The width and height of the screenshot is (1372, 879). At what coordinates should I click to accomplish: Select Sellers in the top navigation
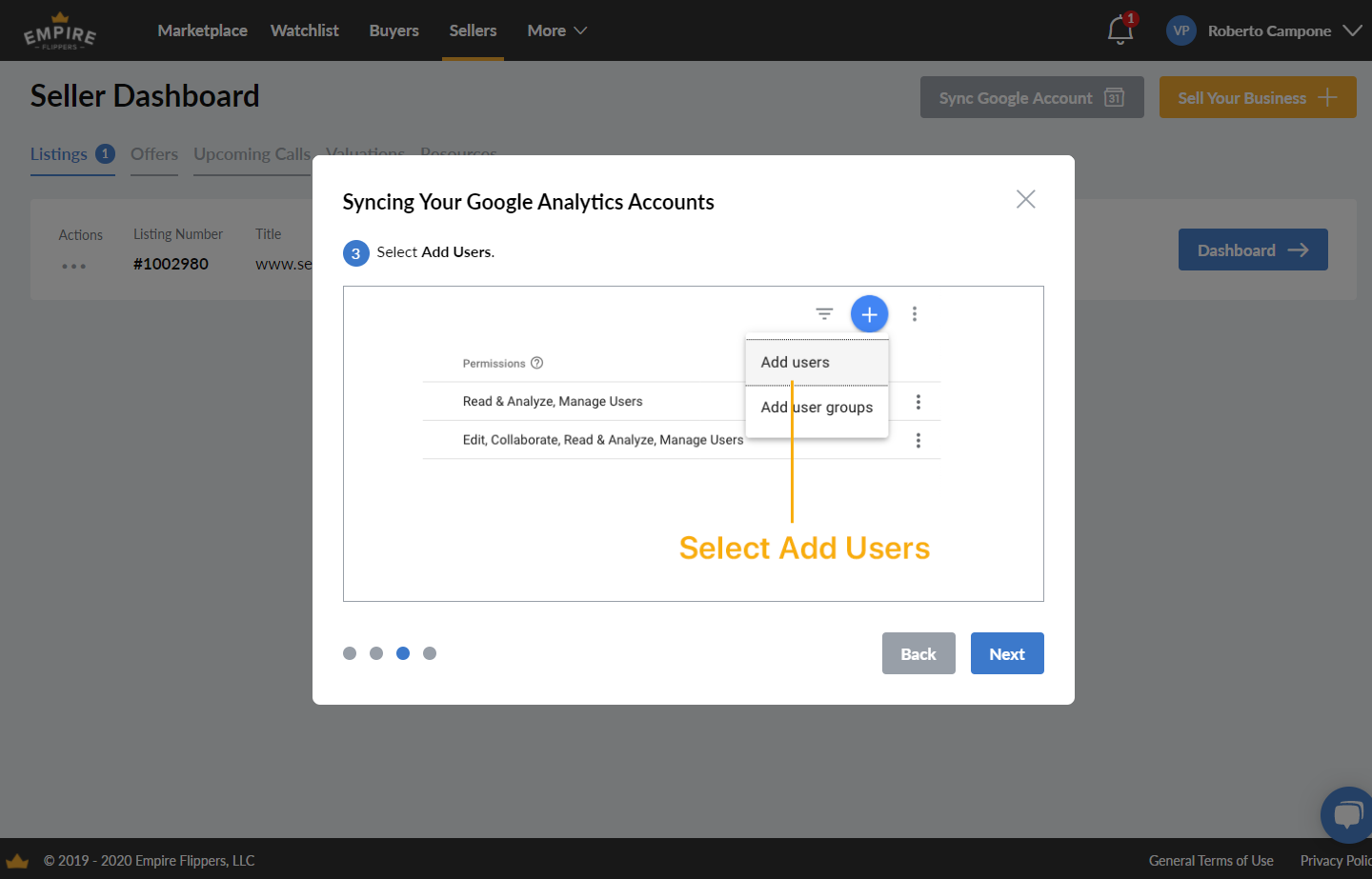click(x=473, y=30)
